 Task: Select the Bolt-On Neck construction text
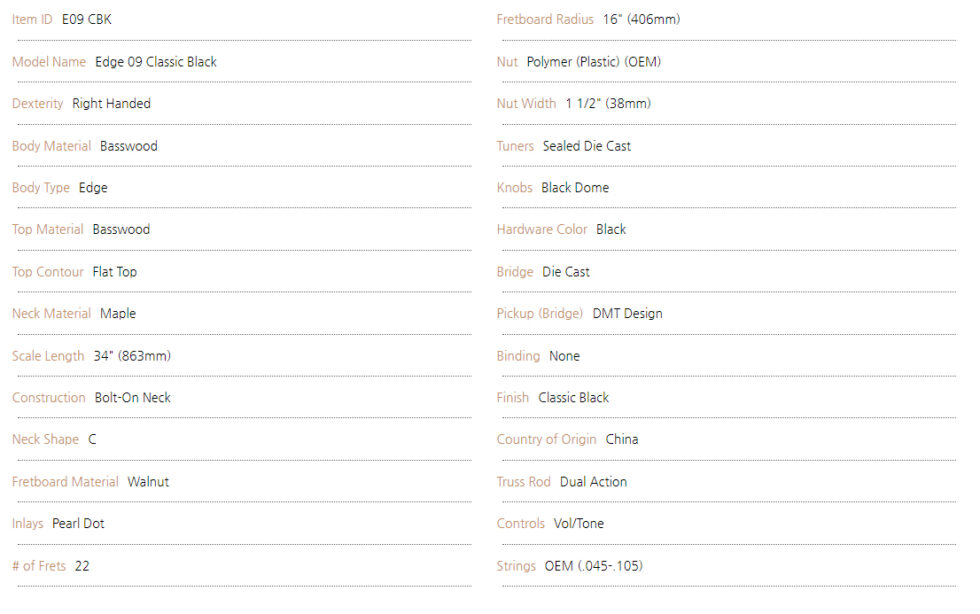tap(132, 398)
